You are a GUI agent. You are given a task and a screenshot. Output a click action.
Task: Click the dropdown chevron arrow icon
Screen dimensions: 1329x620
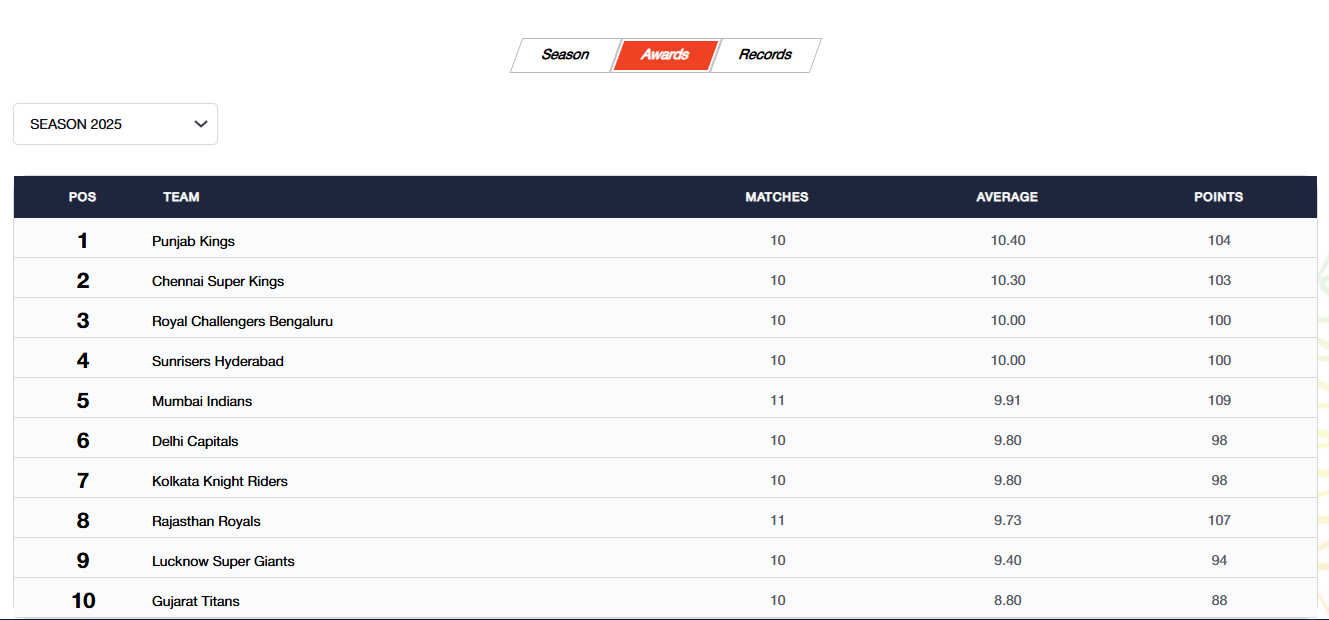tap(201, 124)
